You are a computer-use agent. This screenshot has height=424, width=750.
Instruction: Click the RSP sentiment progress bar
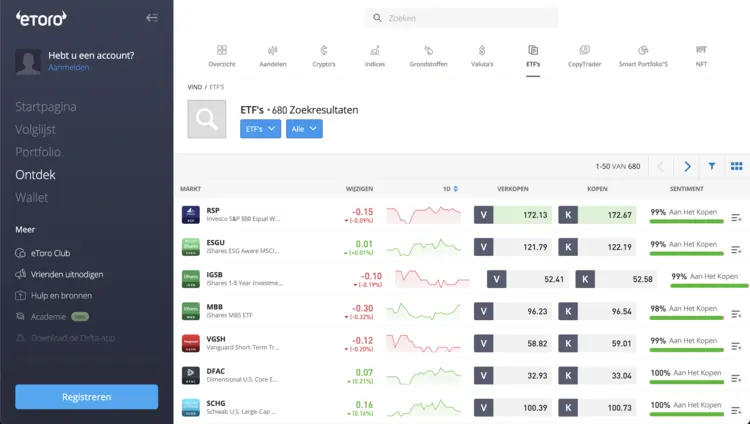(686, 222)
